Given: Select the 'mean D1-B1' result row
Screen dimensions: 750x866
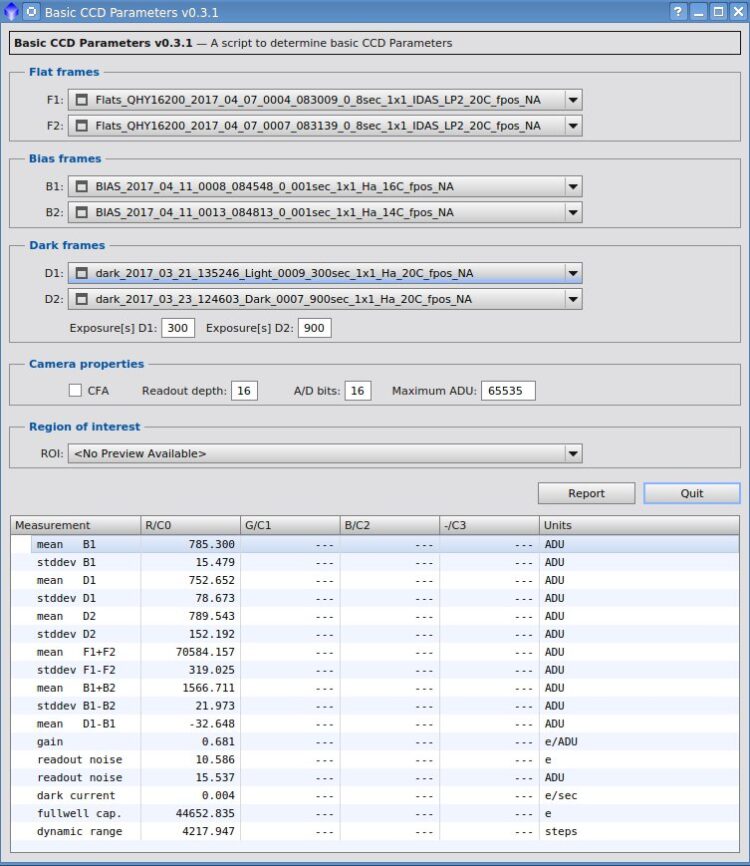Looking at the screenshot, I should (x=375, y=724).
